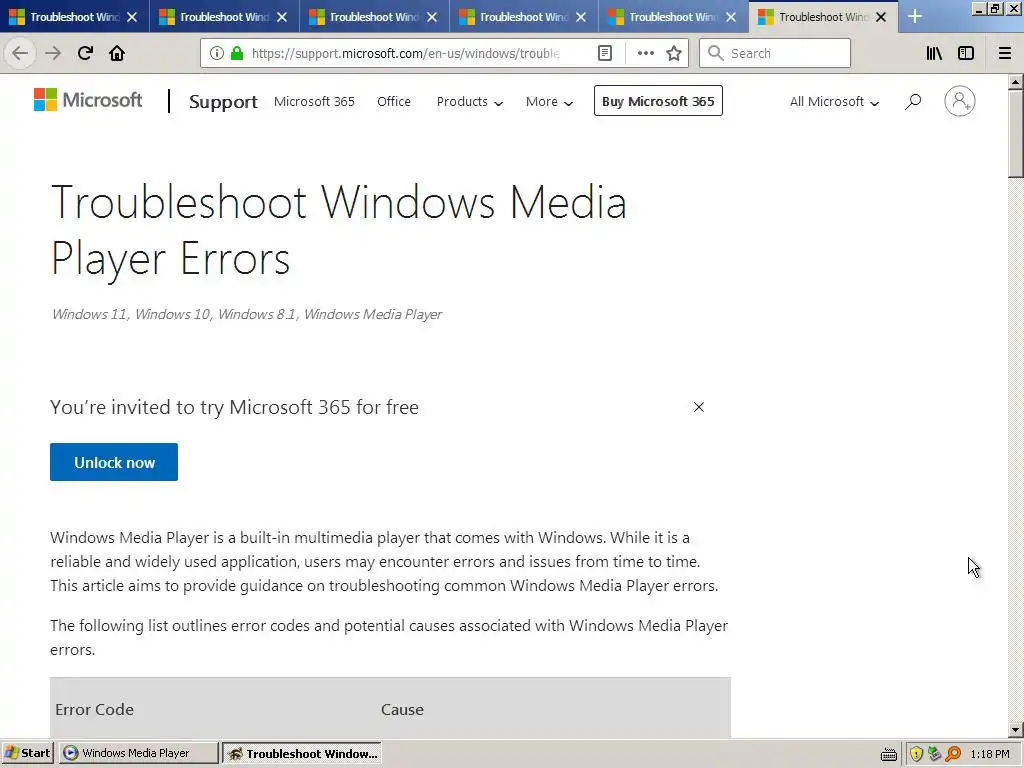
Task: Open the Office nav link
Action: [x=394, y=101]
